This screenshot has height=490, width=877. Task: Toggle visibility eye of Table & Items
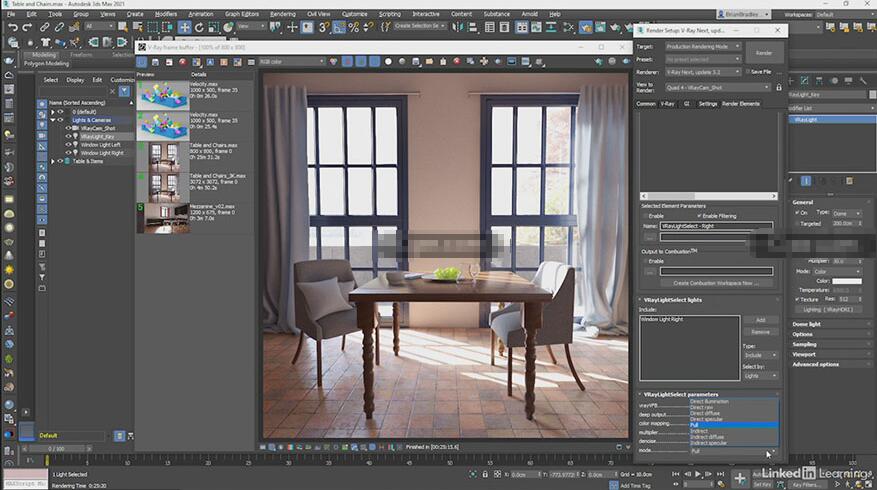60,161
